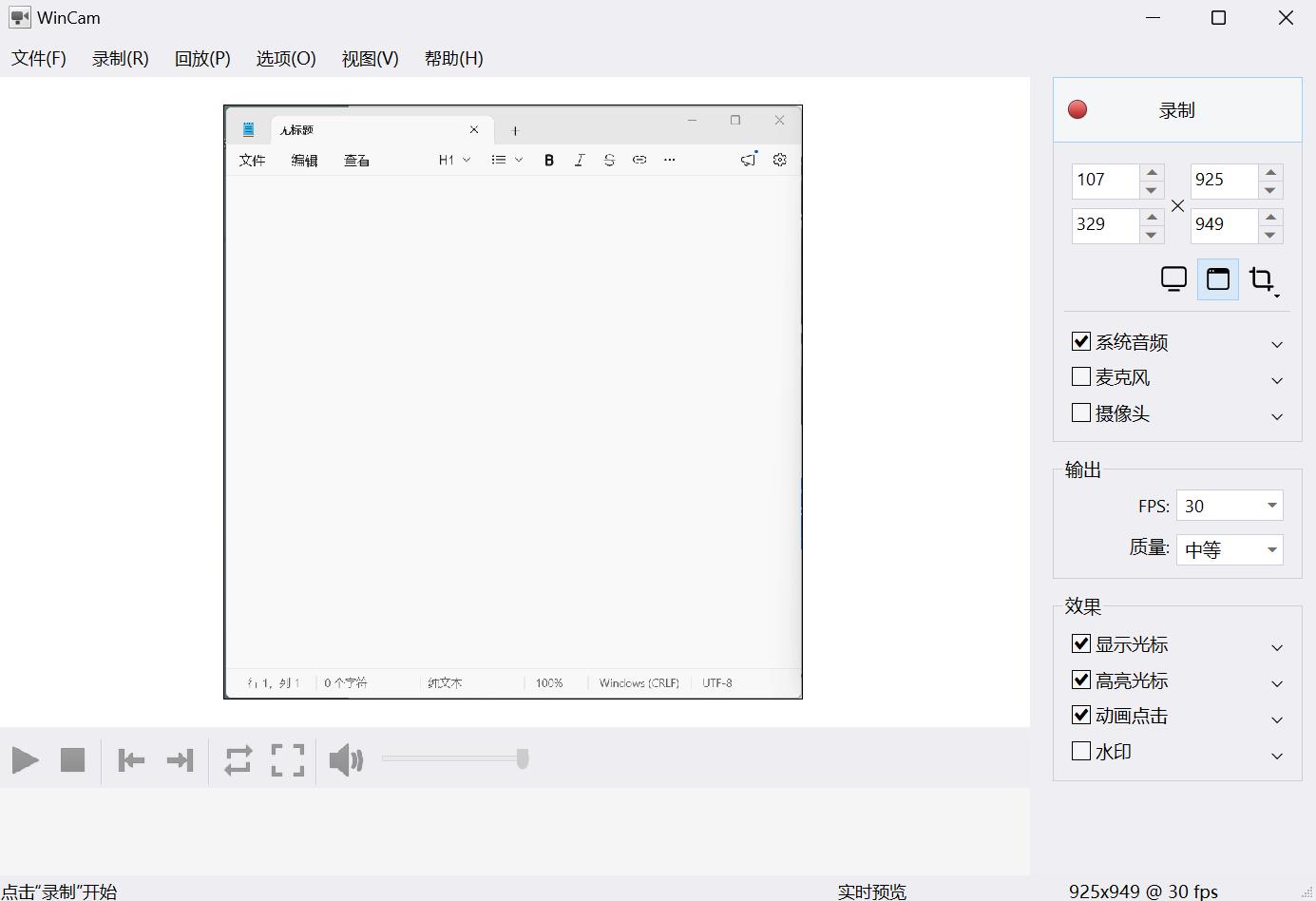Image resolution: width=1316 pixels, height=901 pixels.
Task: Open the 选项(O) menu
Action: (x=286, y=58)
